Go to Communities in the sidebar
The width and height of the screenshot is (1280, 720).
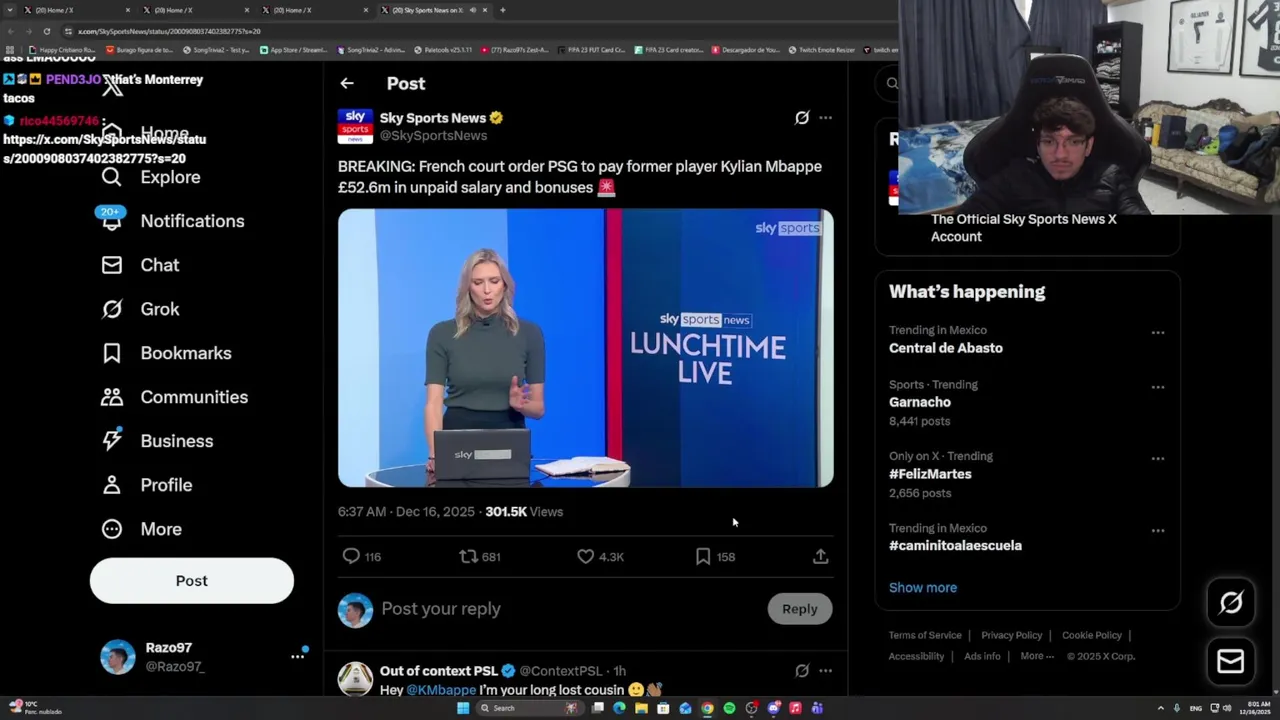click(174, 397)
